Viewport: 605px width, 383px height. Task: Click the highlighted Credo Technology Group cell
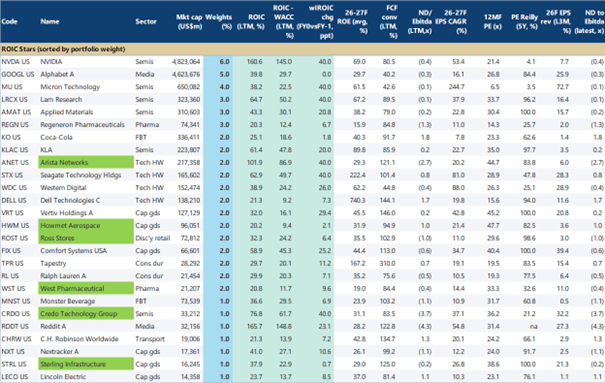pyautogui.click(x=86, y=314)
